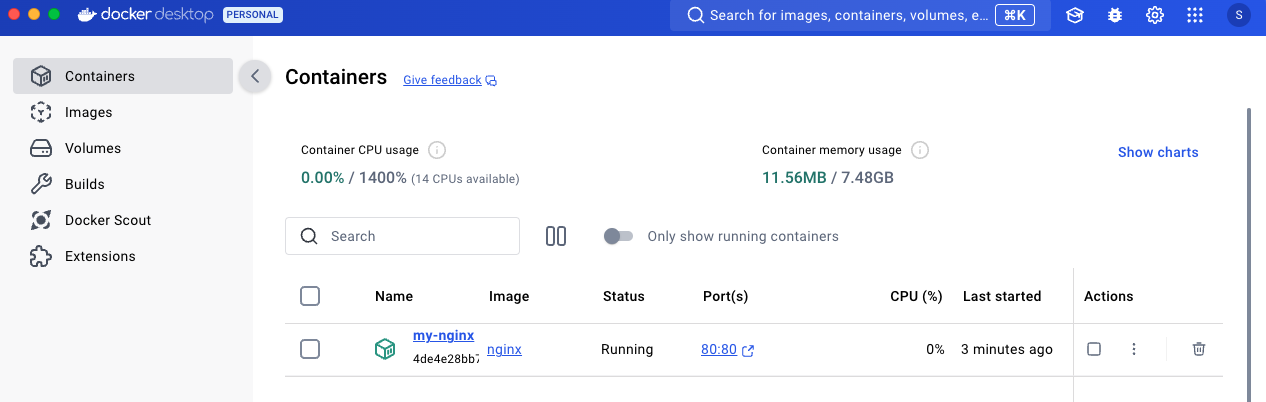The width and height of the screenshot is (1266, 402).
Task: Check the my-nginx row checkbox
Action: 310,349
